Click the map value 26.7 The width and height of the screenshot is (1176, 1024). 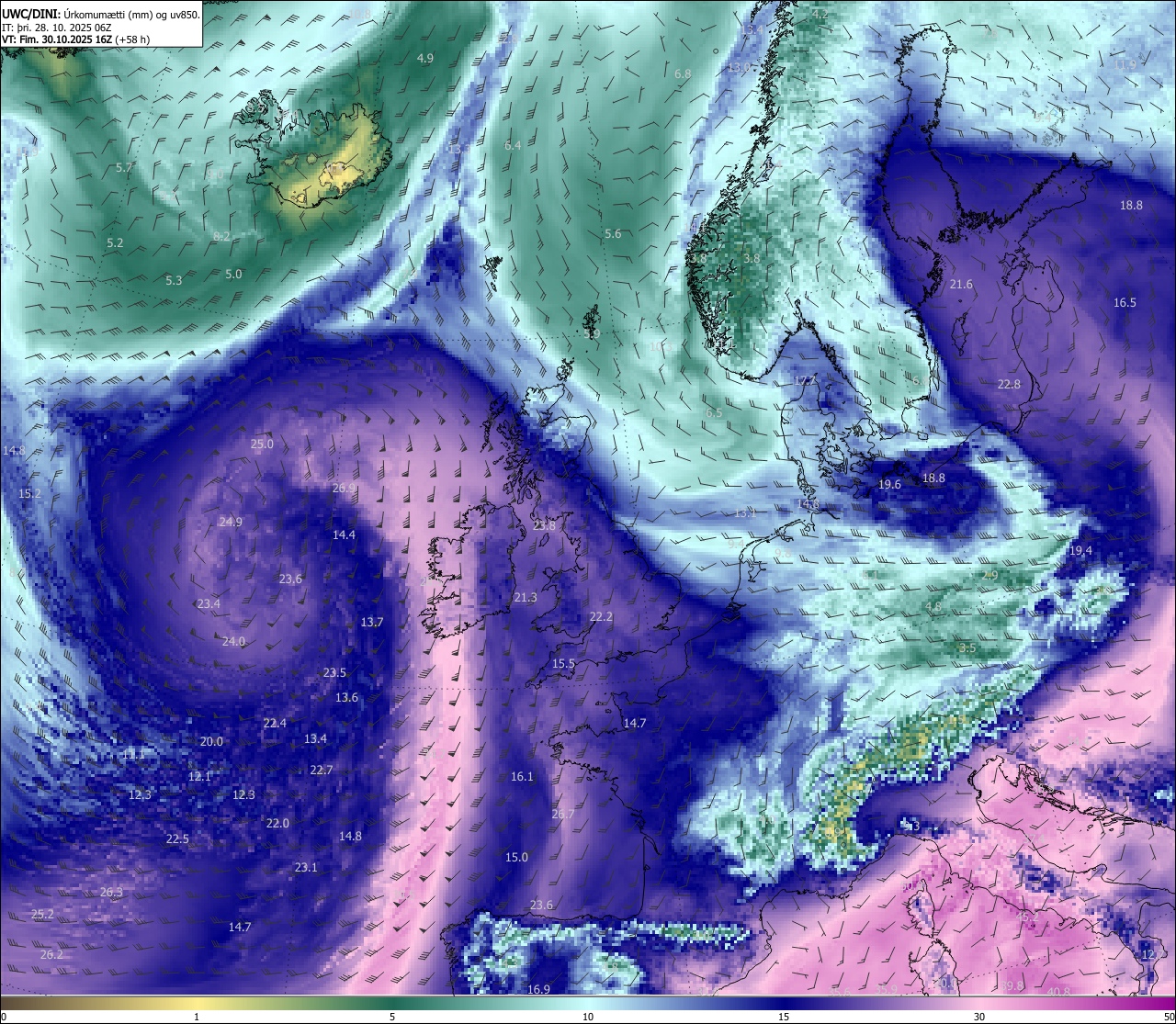563,814
